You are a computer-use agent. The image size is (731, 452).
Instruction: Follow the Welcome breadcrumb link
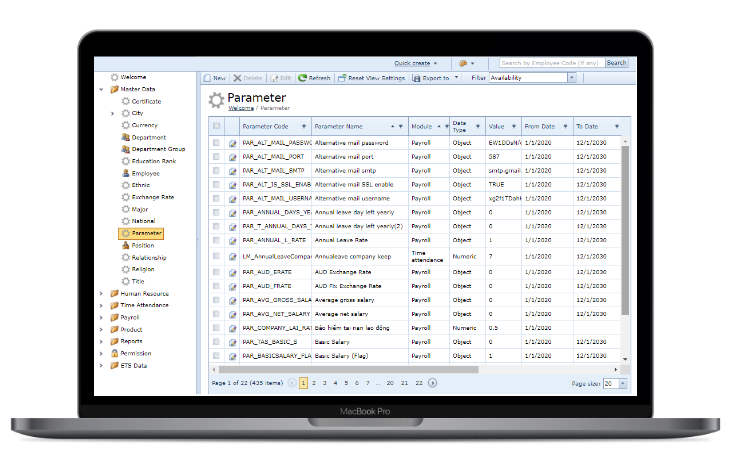point(240,107)
